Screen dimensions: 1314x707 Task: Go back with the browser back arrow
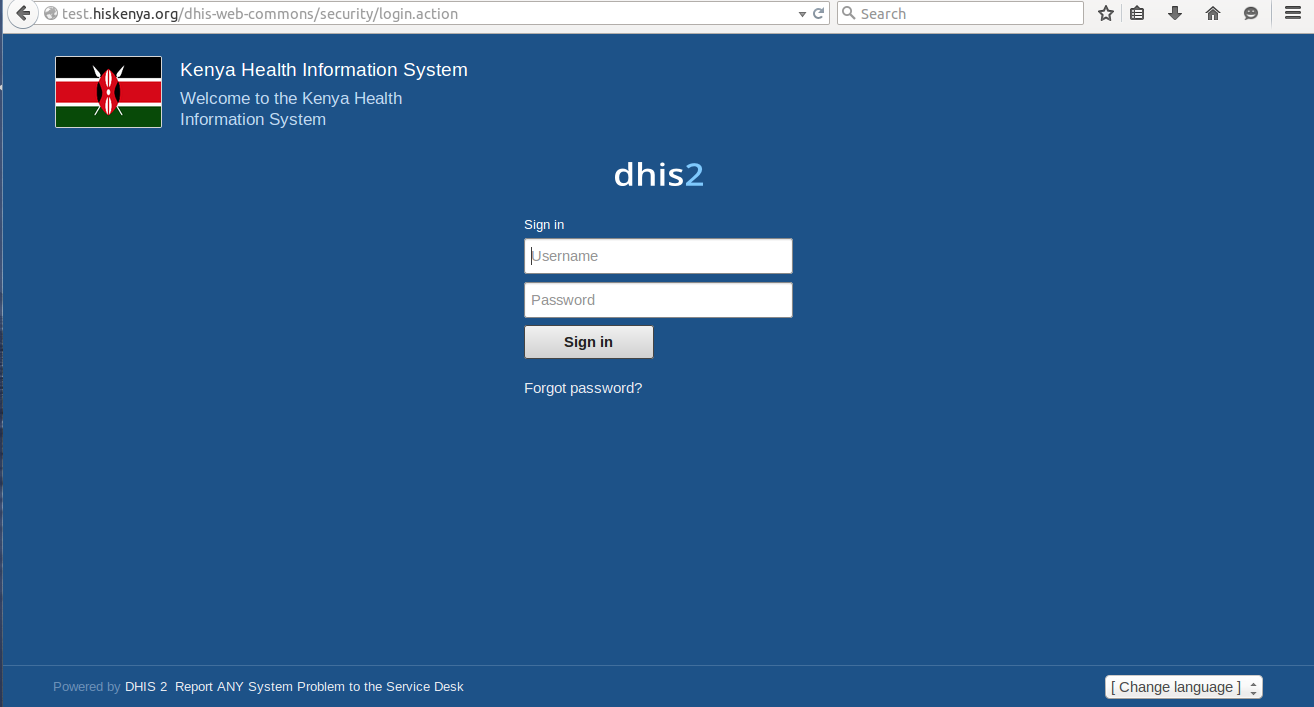coord(23,13)
